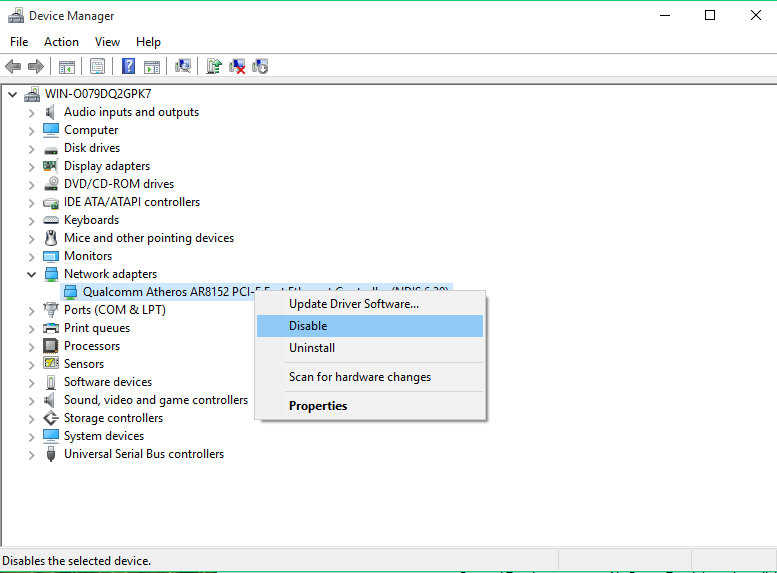Viewport: 777px width, 573px height.
Task: Click the IDE ATA/ATAPI controllers icon
Action: 51,202
